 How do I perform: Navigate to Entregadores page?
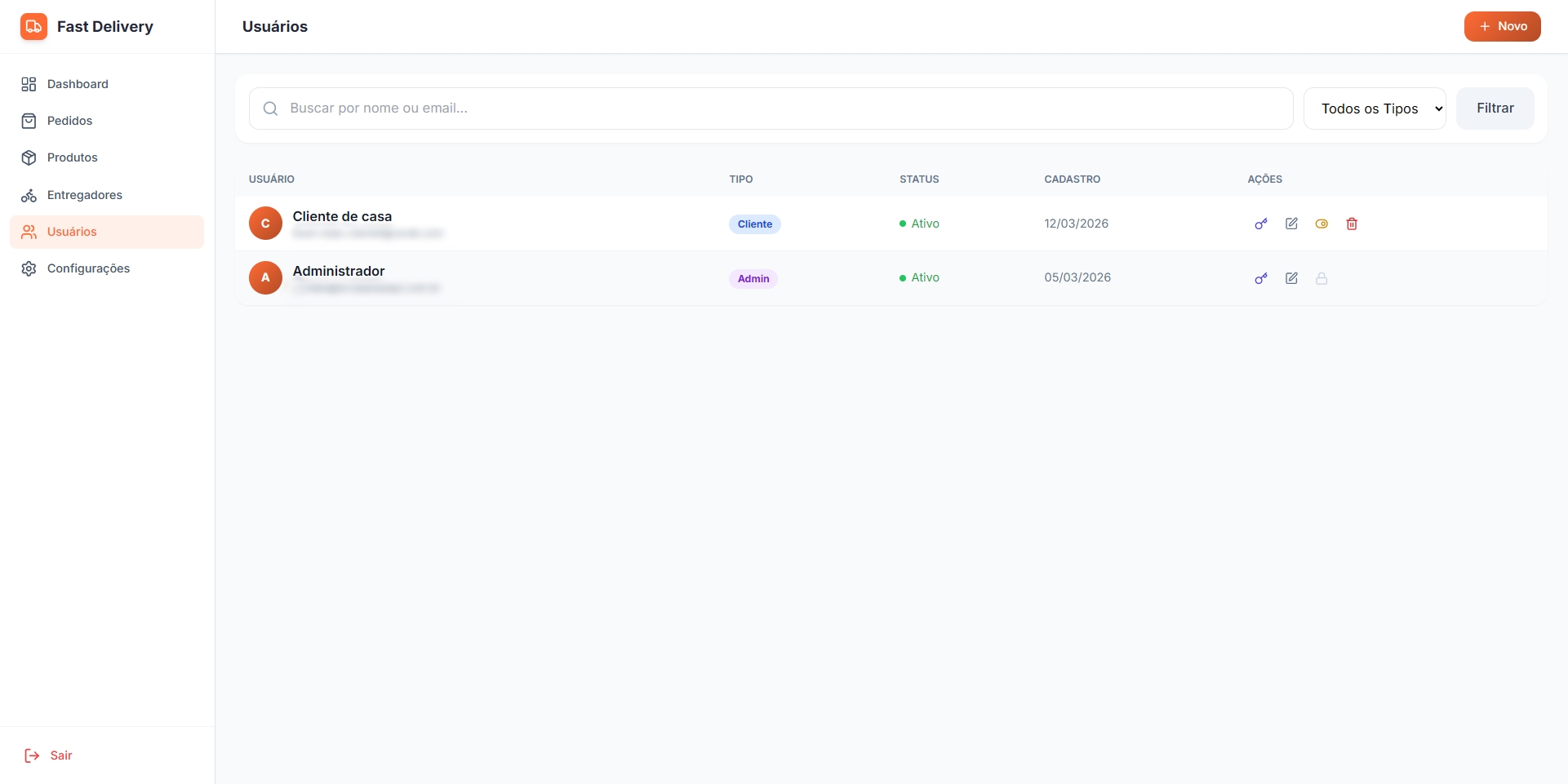[x=84, y=195]
